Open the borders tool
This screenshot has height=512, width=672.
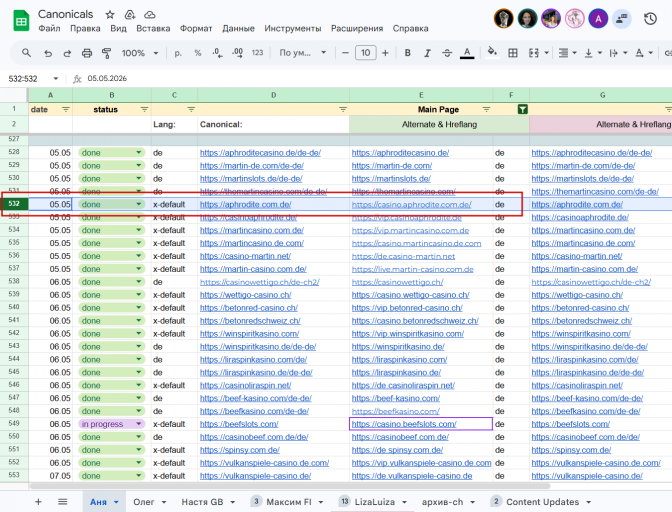click(513, 53)
